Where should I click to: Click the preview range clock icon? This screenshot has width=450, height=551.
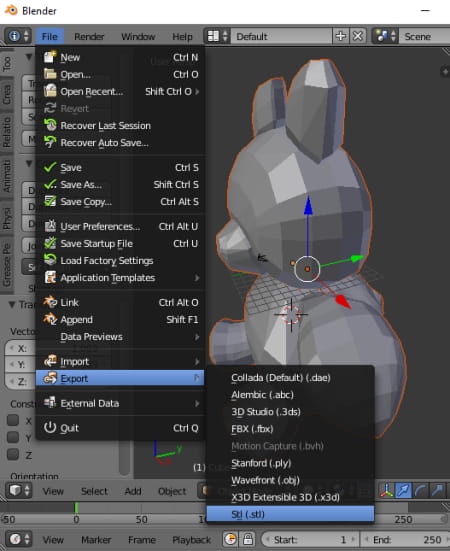[231, 539]
